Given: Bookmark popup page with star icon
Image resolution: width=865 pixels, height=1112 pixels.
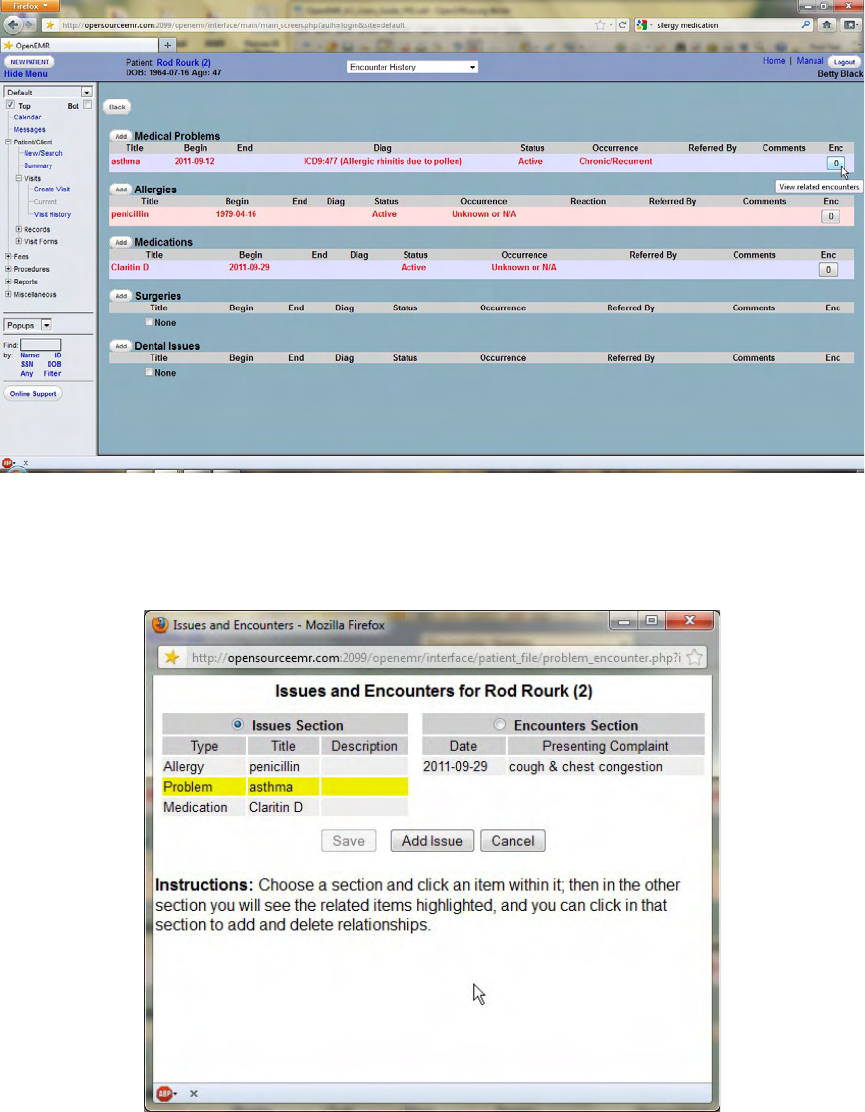Looking at the screenshot, I should (695, 657).
